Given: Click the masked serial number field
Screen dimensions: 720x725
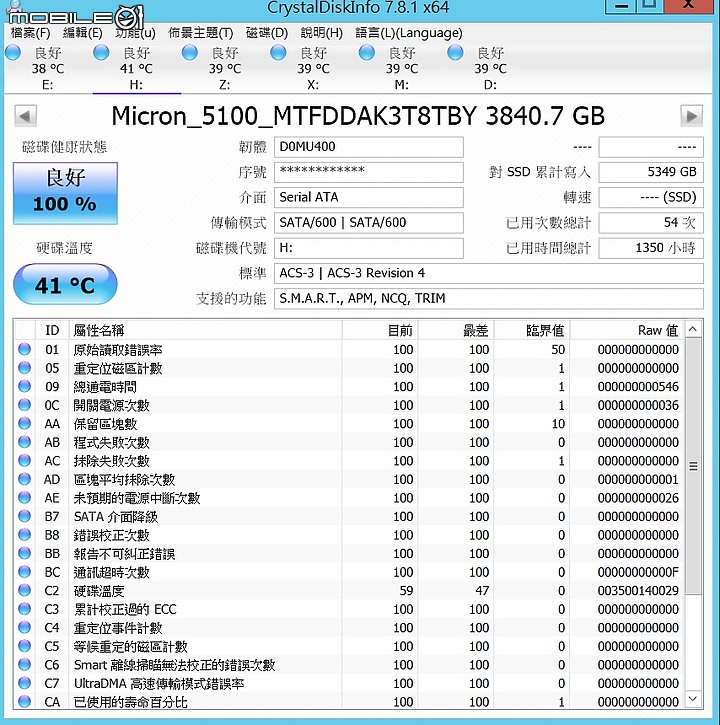Looking at the screenshot, I should point(369,172).
